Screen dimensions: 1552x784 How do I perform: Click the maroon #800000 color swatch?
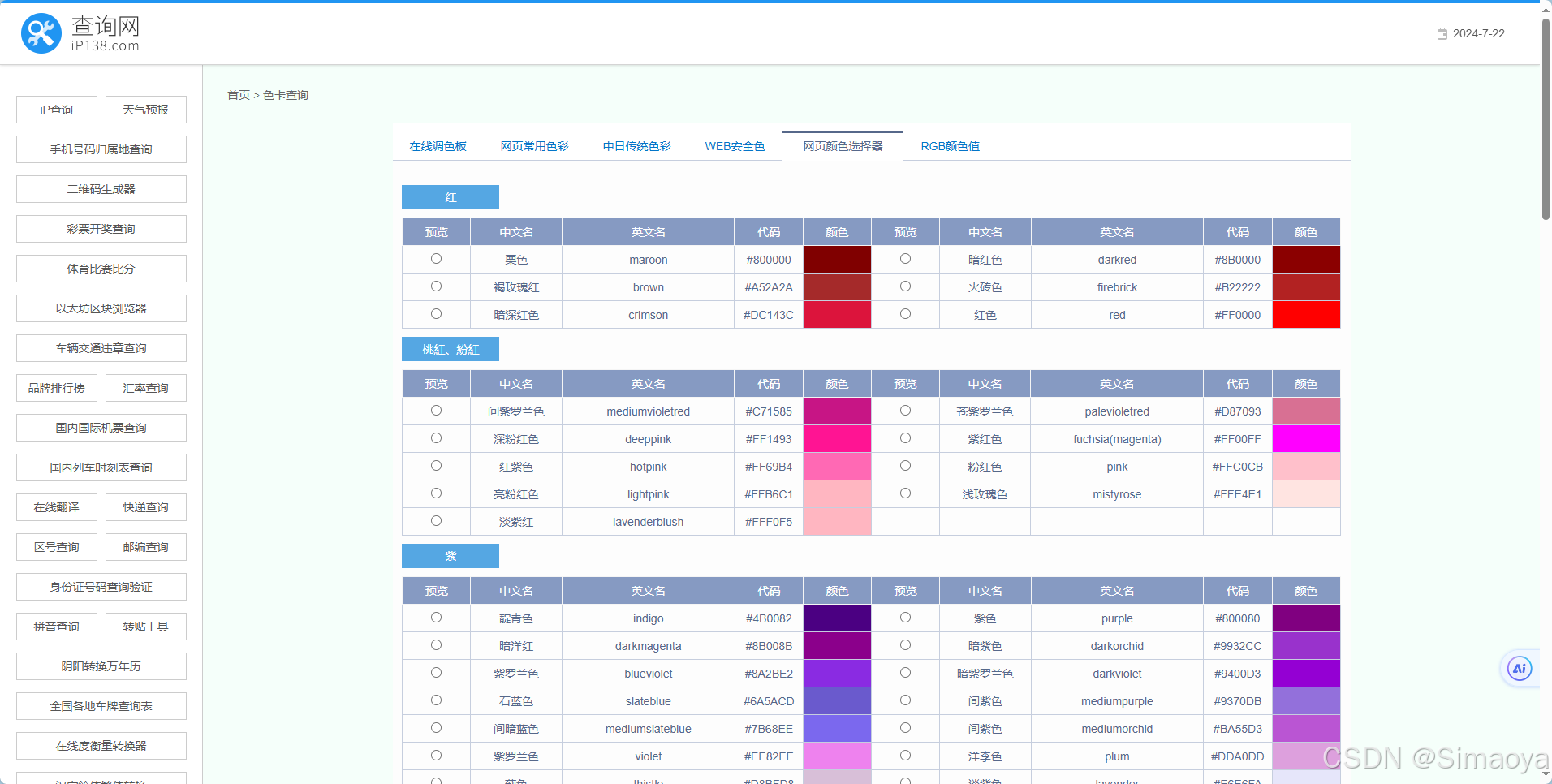coord(837,260)
